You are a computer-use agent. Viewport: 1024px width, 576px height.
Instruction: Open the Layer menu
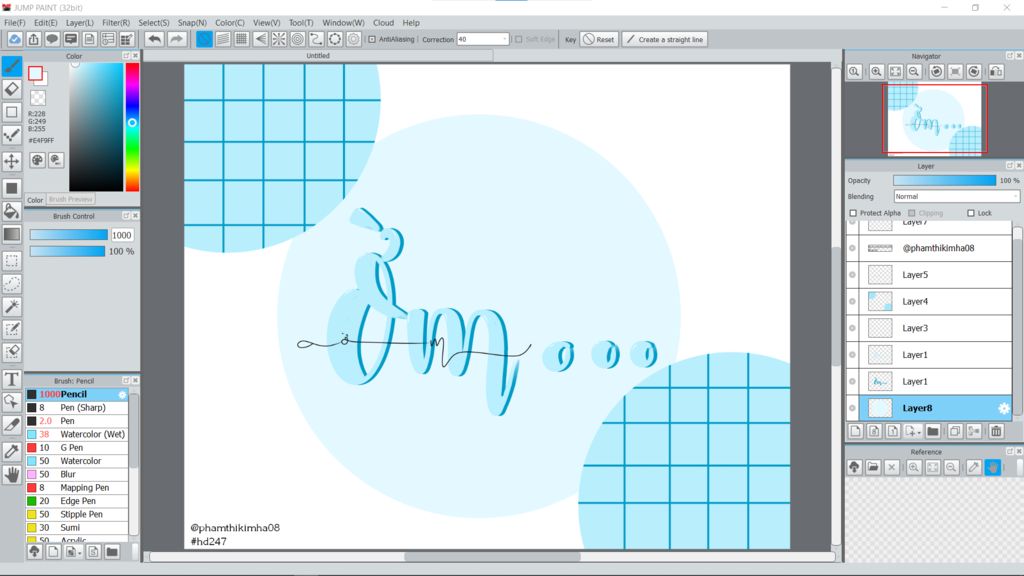click(80, 23)
